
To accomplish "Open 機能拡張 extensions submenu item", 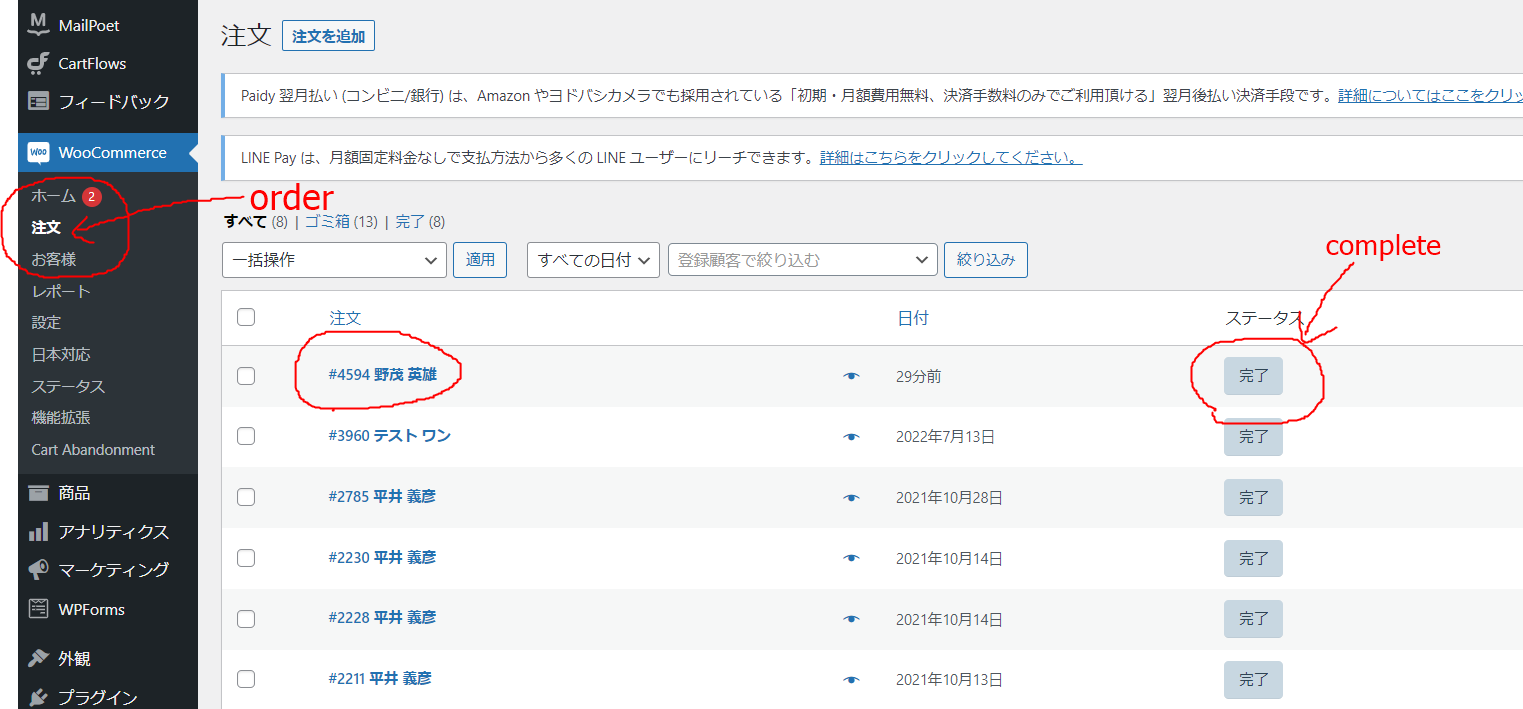I will (61, 417).
